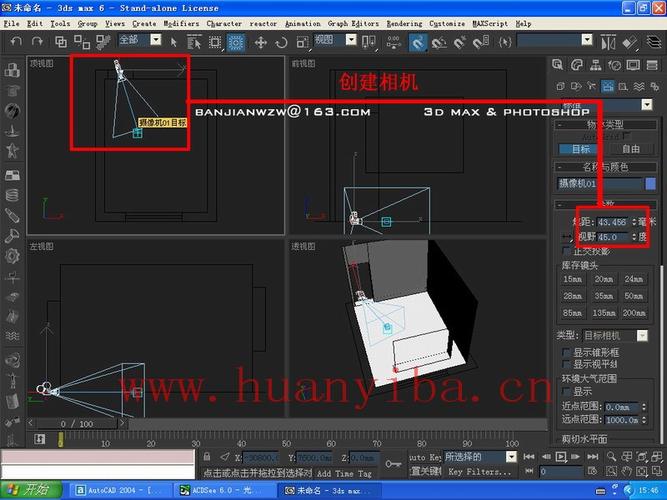Activate the Select and Scale tool
Screen dimensions: 667x500
(x=302, y=42)
